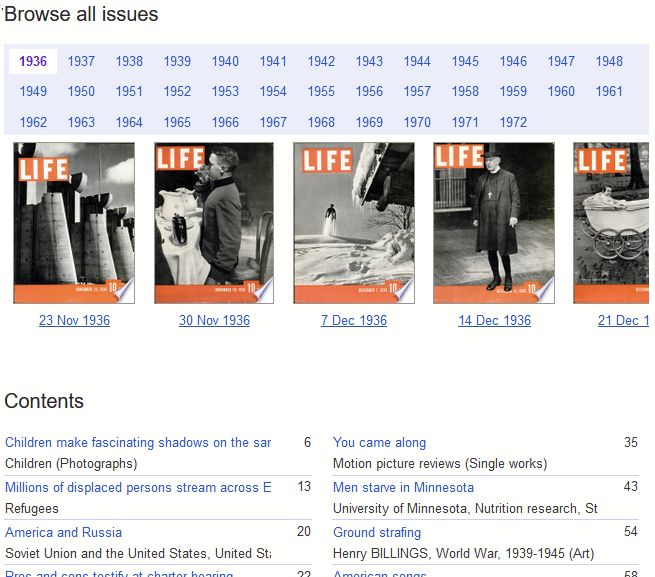Go to year 1963
The width and height of the screenshot is (655, 577).
[81, 122]
